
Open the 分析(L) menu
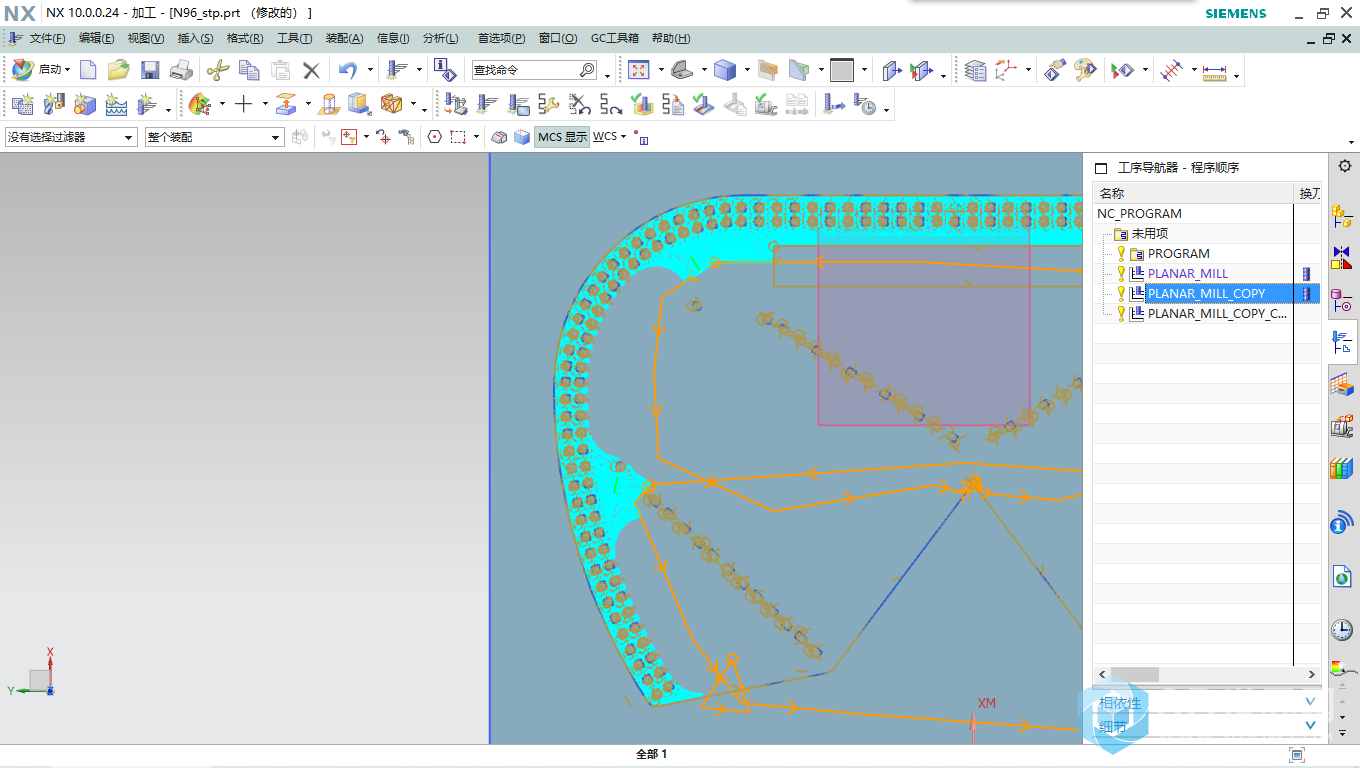pyautogui.click(x=441, y=38)
